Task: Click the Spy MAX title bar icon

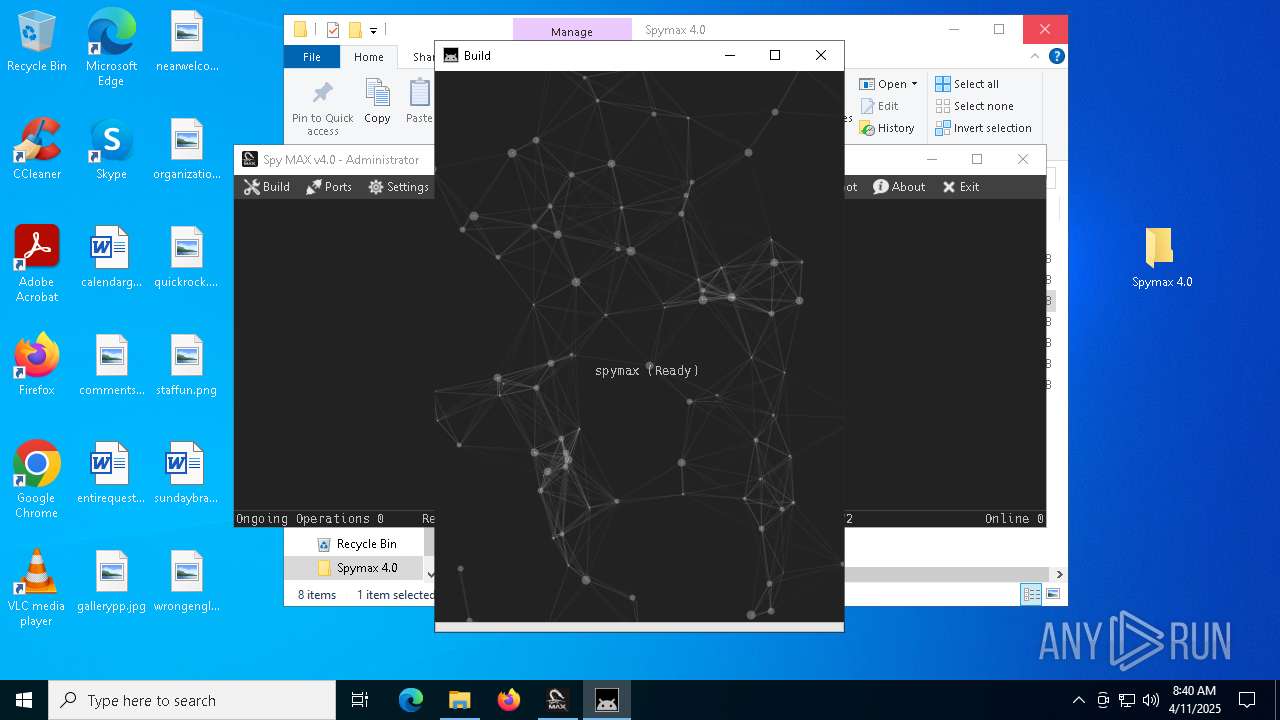Action: (x=249, y=159)
